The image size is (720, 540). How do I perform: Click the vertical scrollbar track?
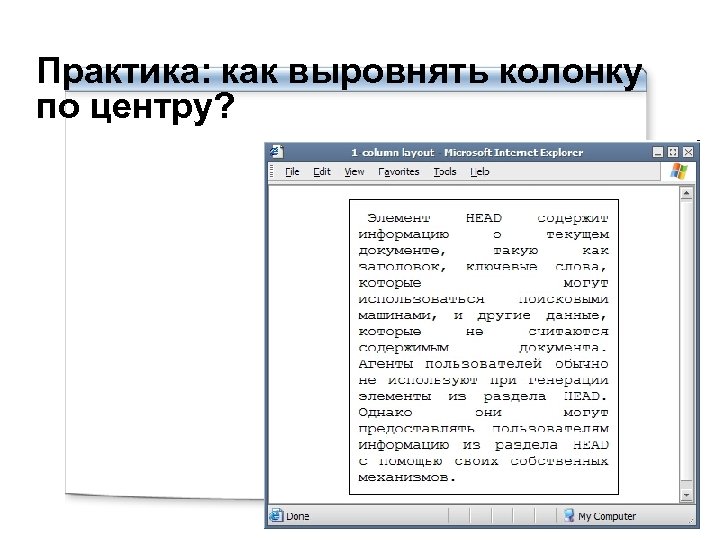686,344
